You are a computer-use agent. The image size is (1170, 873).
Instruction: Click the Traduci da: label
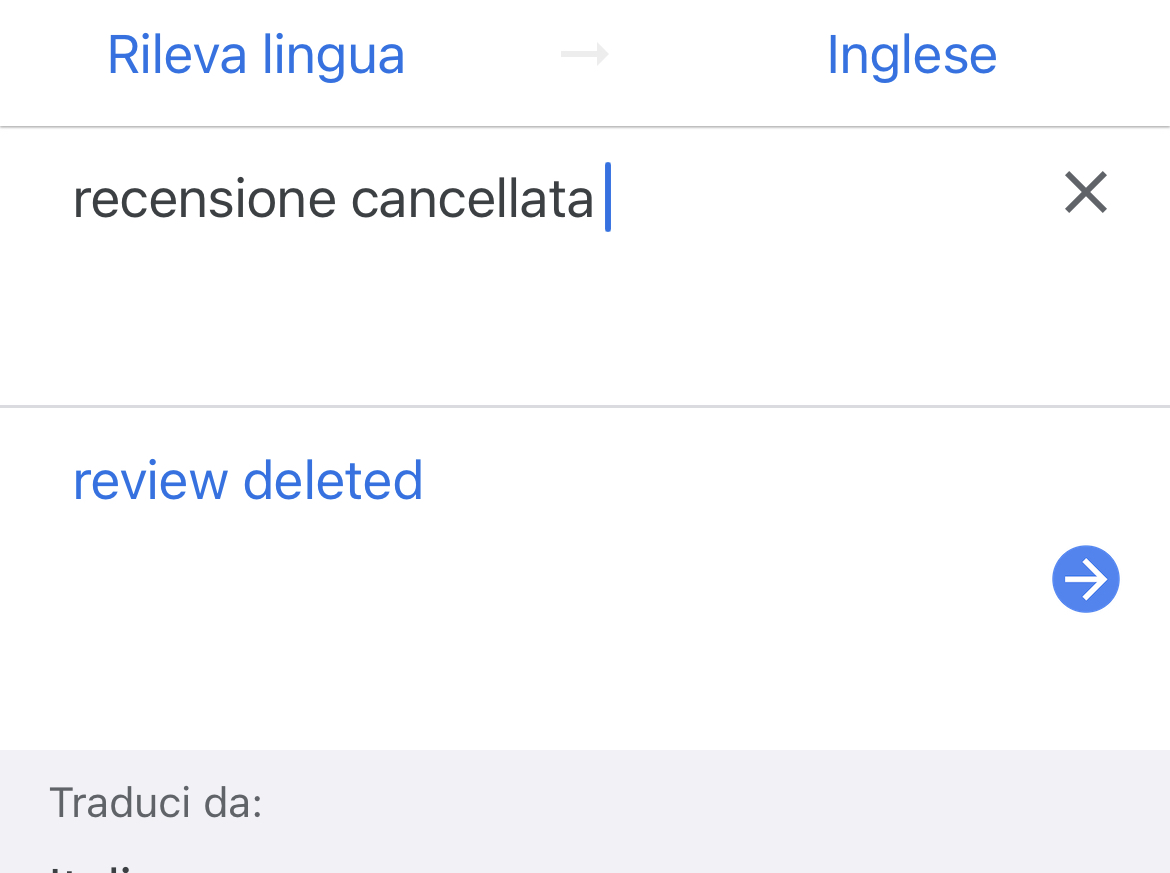[155, 803]
